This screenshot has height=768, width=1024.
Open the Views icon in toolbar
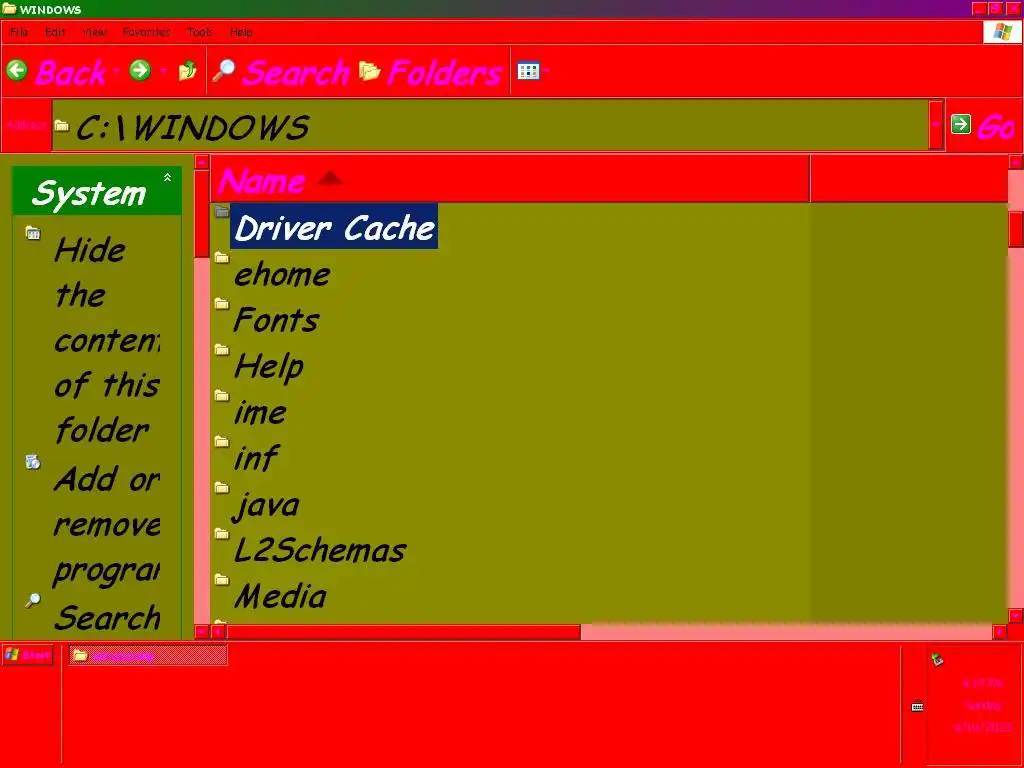click(528, 71)
